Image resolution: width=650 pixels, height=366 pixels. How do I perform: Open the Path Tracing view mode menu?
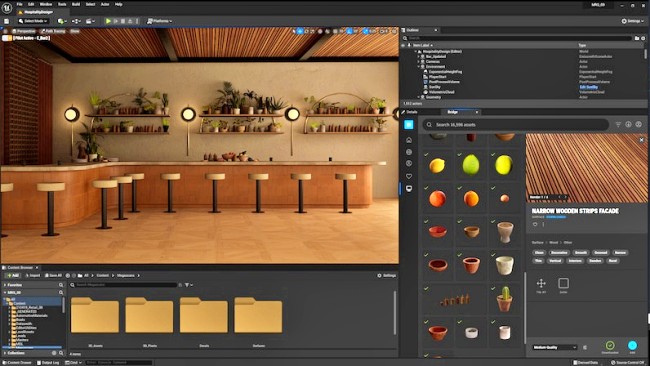tap(53, 31)
